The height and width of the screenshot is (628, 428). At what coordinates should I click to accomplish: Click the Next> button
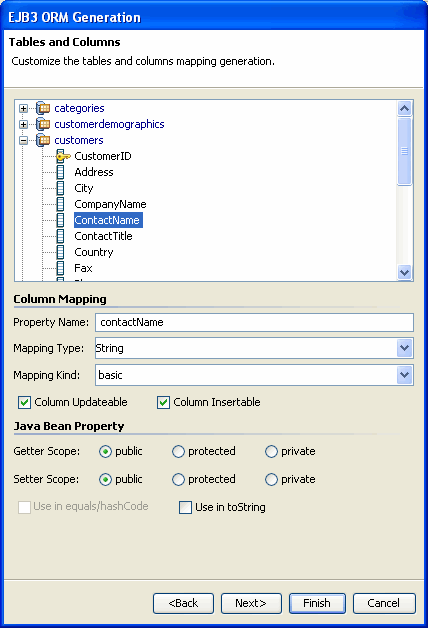point(251,603)
